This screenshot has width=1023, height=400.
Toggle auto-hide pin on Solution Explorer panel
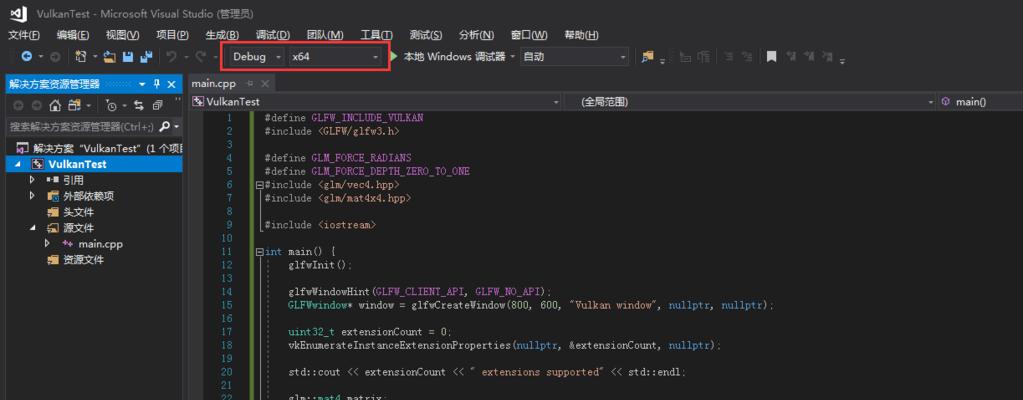[x=157, y=84]
